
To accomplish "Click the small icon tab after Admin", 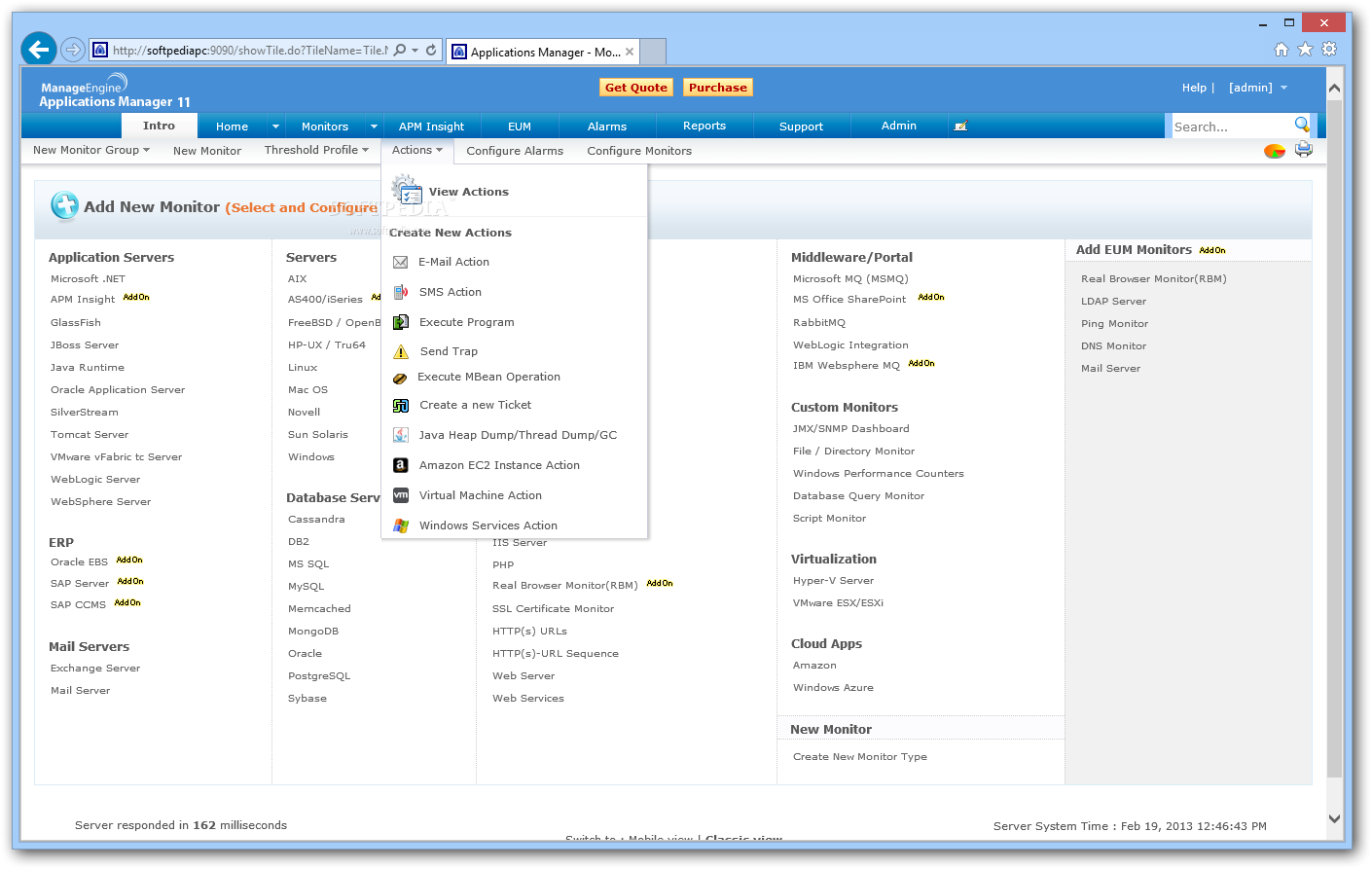I will [960, 127].
